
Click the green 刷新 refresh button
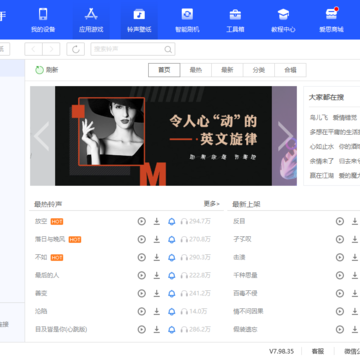click(47, 70)
